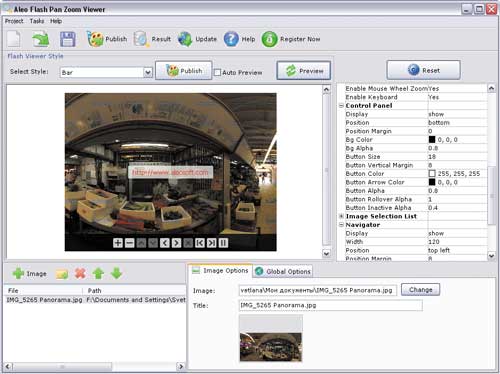Switch to Global Options tab
The height and width of the screenshot is (374, 500).
point(283,271)
